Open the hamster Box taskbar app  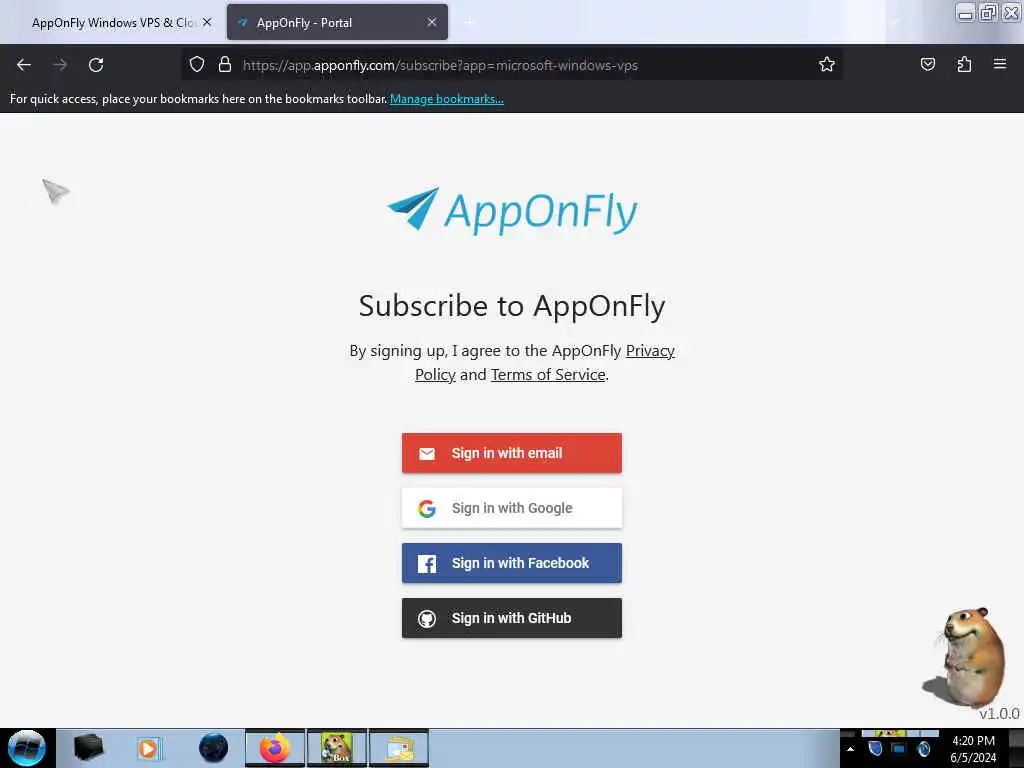tap(337, 748)
